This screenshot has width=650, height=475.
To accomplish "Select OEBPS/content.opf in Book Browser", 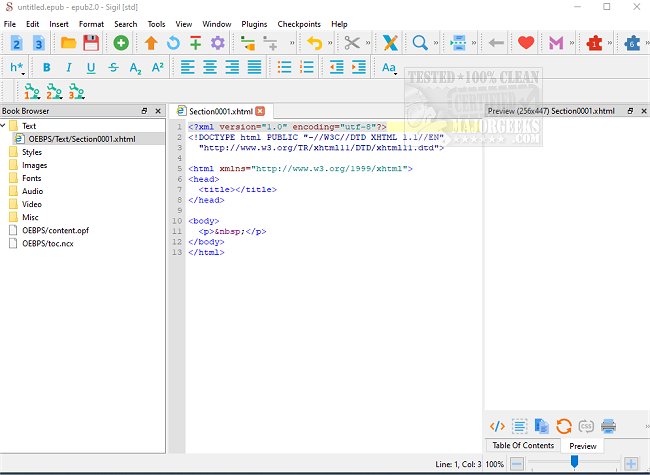I will [x=54, y=230].
